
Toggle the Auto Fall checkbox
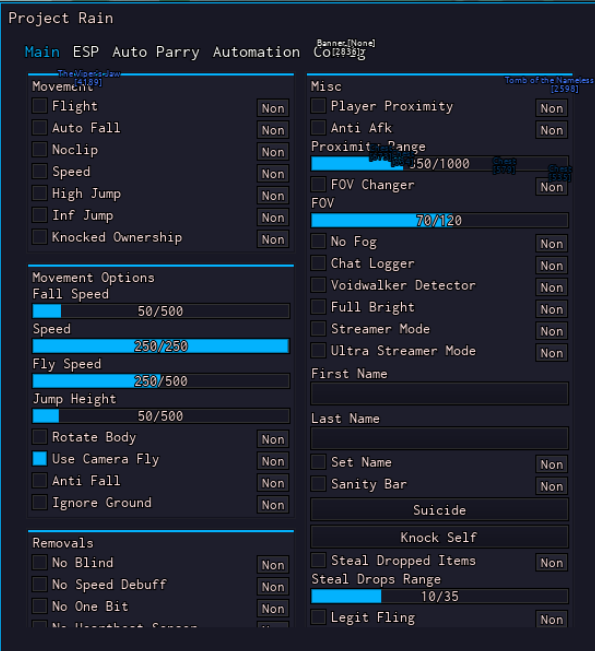click(39, 127)
